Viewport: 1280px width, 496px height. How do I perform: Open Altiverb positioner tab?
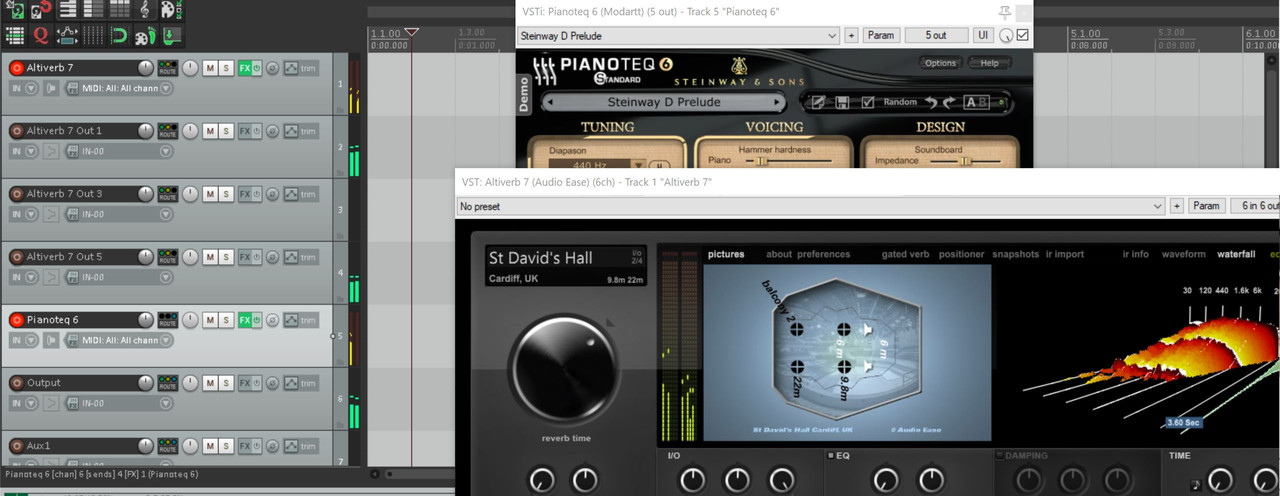(961, 254)
